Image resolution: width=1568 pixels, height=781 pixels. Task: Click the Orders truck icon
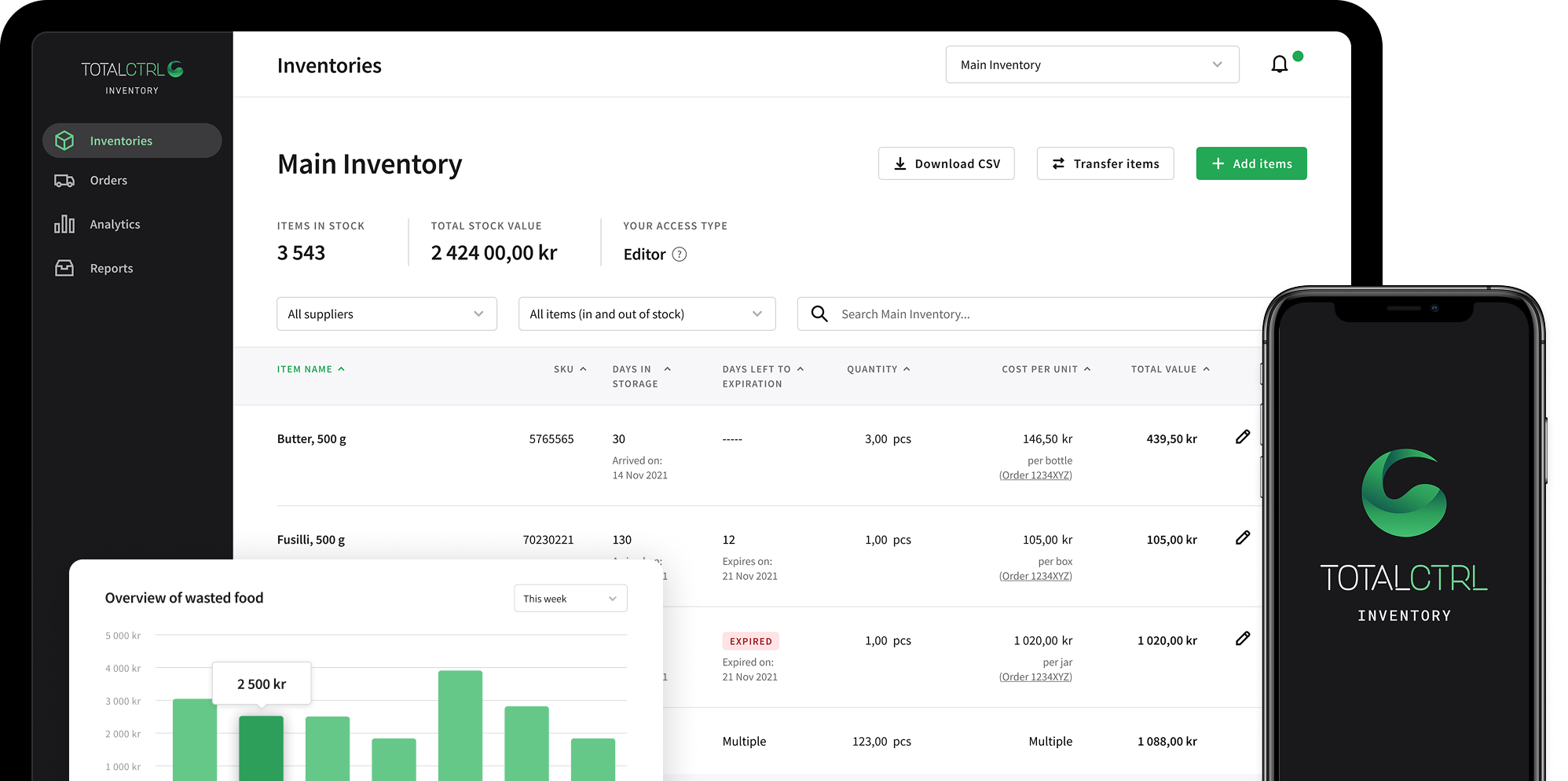pos(64,181)
